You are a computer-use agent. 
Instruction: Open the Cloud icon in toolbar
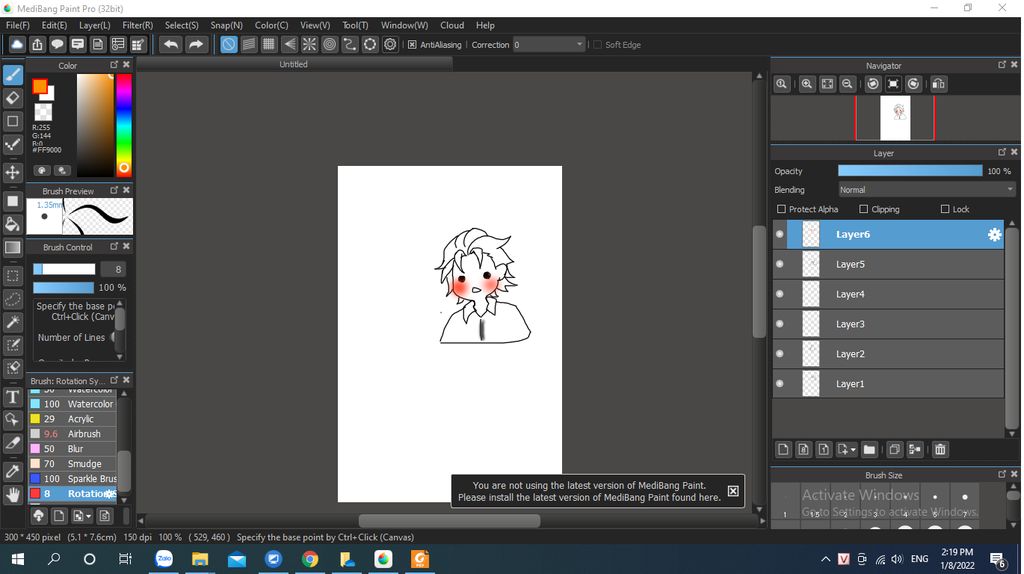pyautogui.click(x=17, y=44)
